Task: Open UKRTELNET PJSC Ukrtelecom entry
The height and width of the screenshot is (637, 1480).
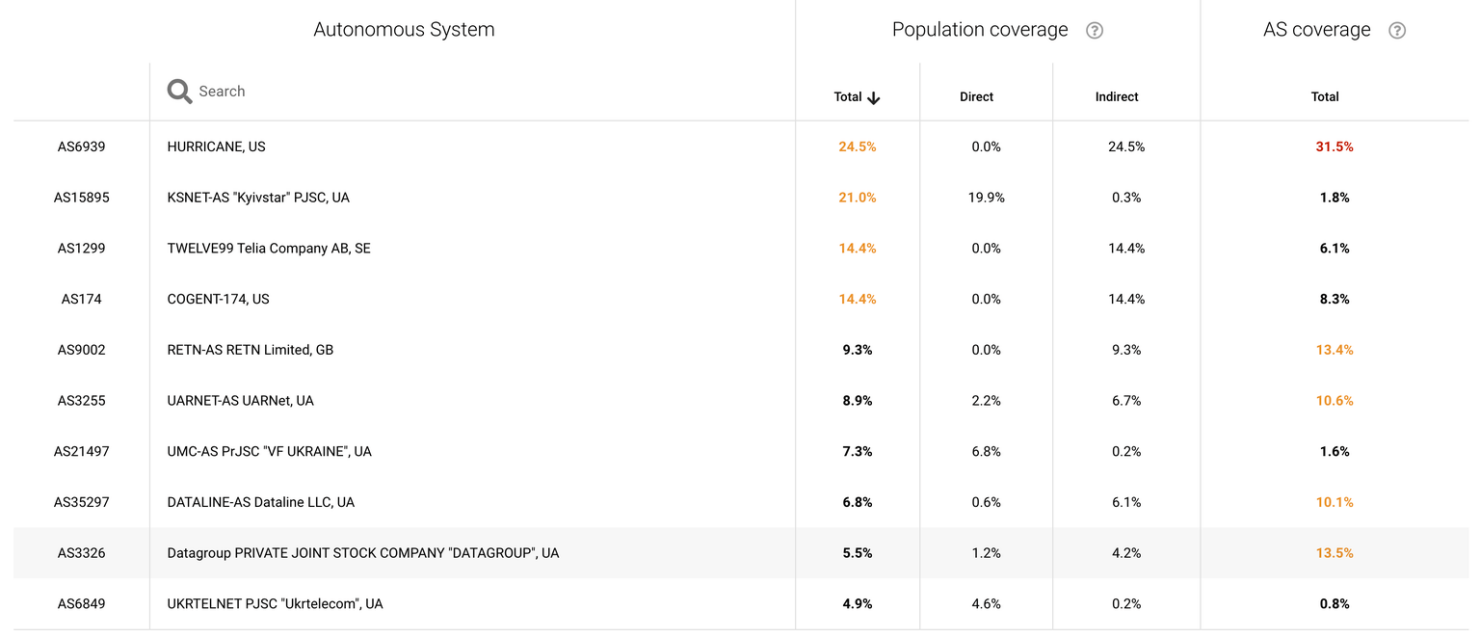Action: [275, 604]
